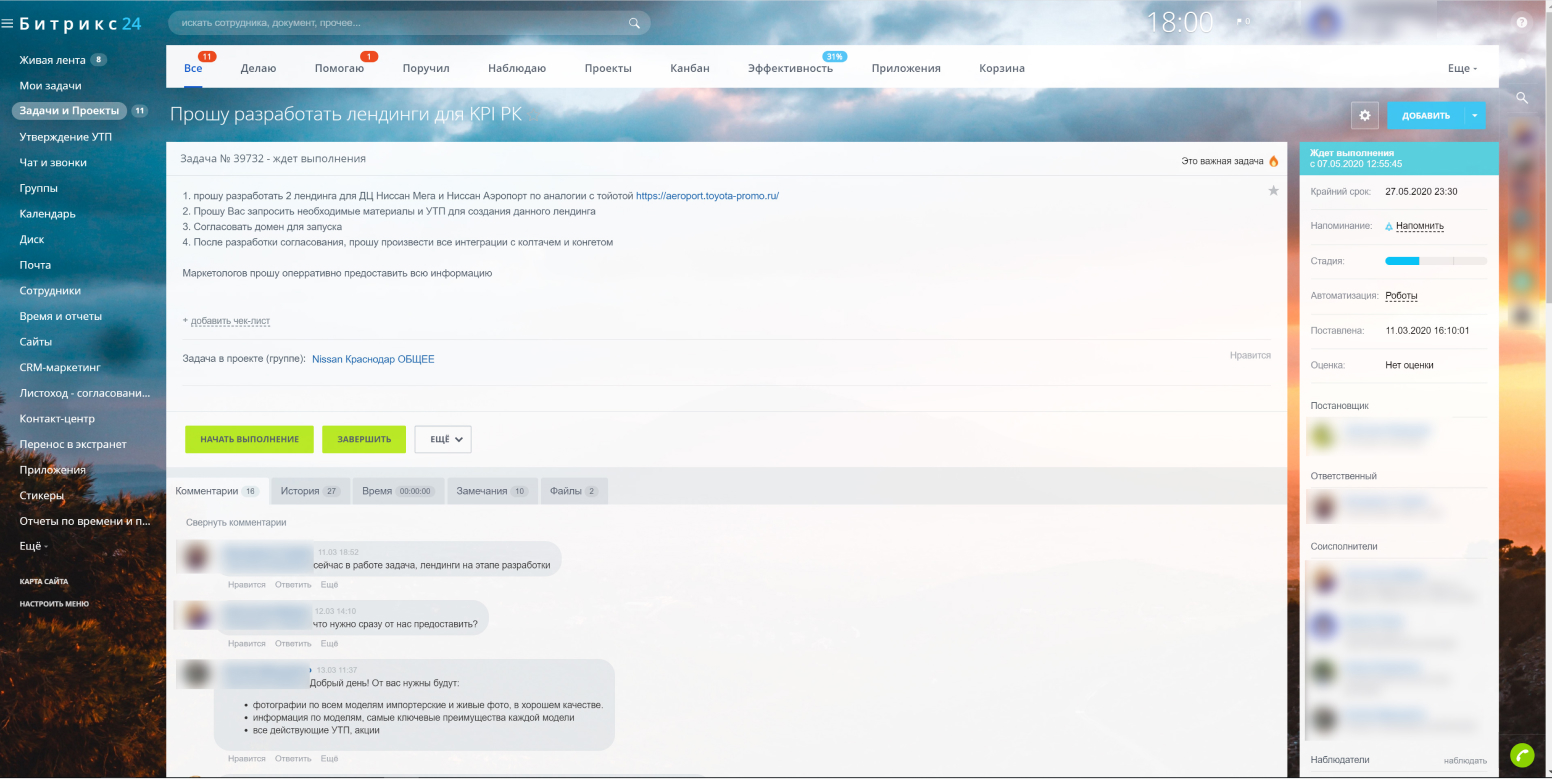1552x779 pixels.
Task: Open CRM-маркетинг in the sidebar
Action: coord(60,367)
